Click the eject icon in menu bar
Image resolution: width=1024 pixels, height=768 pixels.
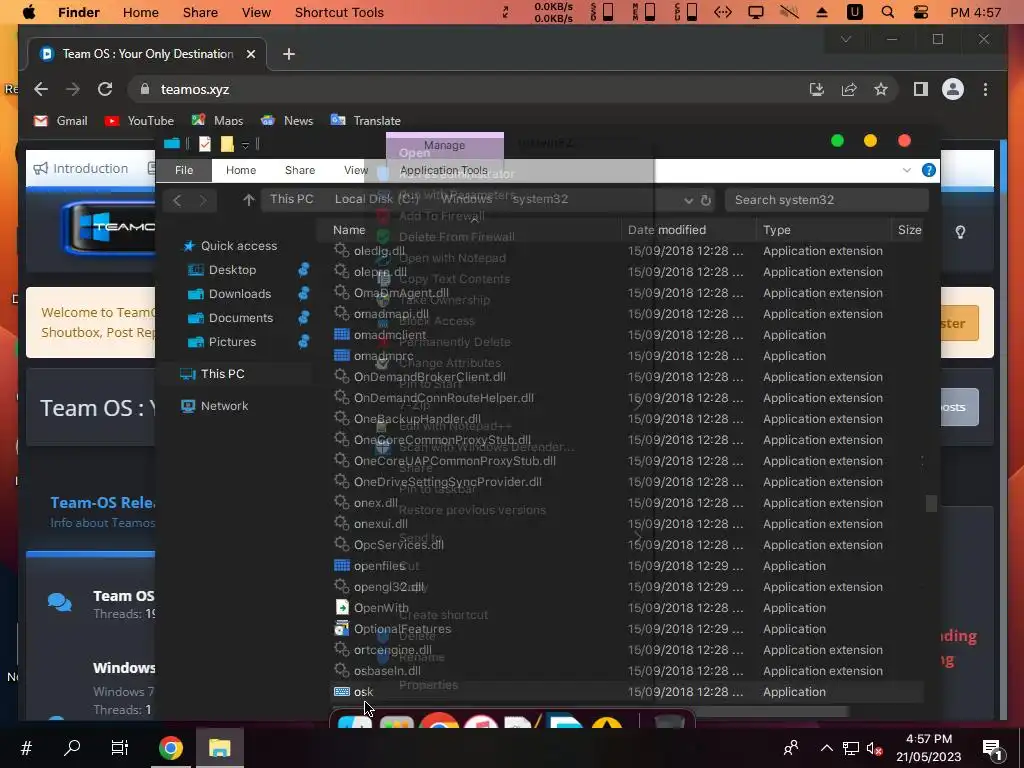(x=822, y=12)
